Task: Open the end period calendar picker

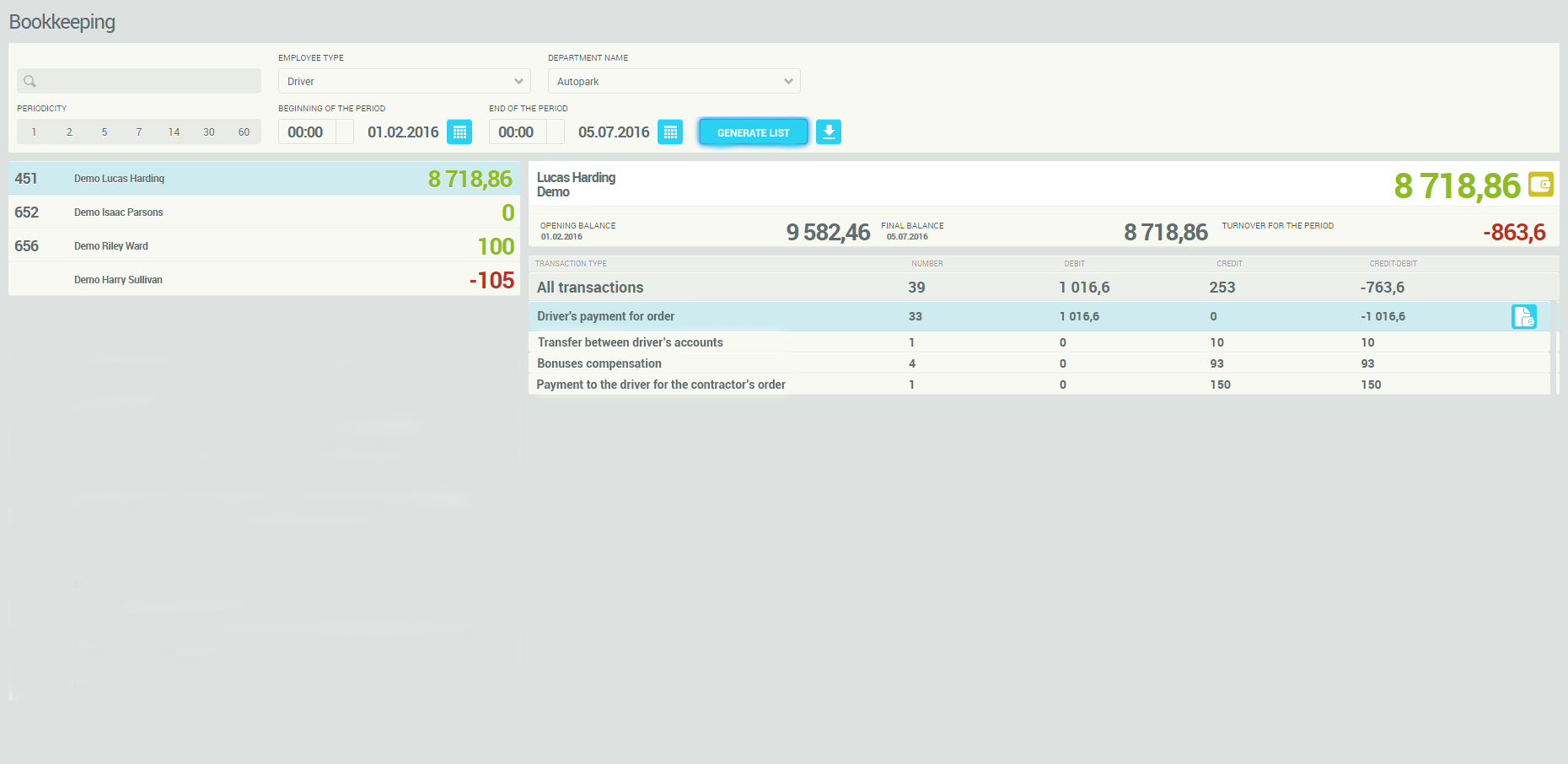Action: click(670, 132)
